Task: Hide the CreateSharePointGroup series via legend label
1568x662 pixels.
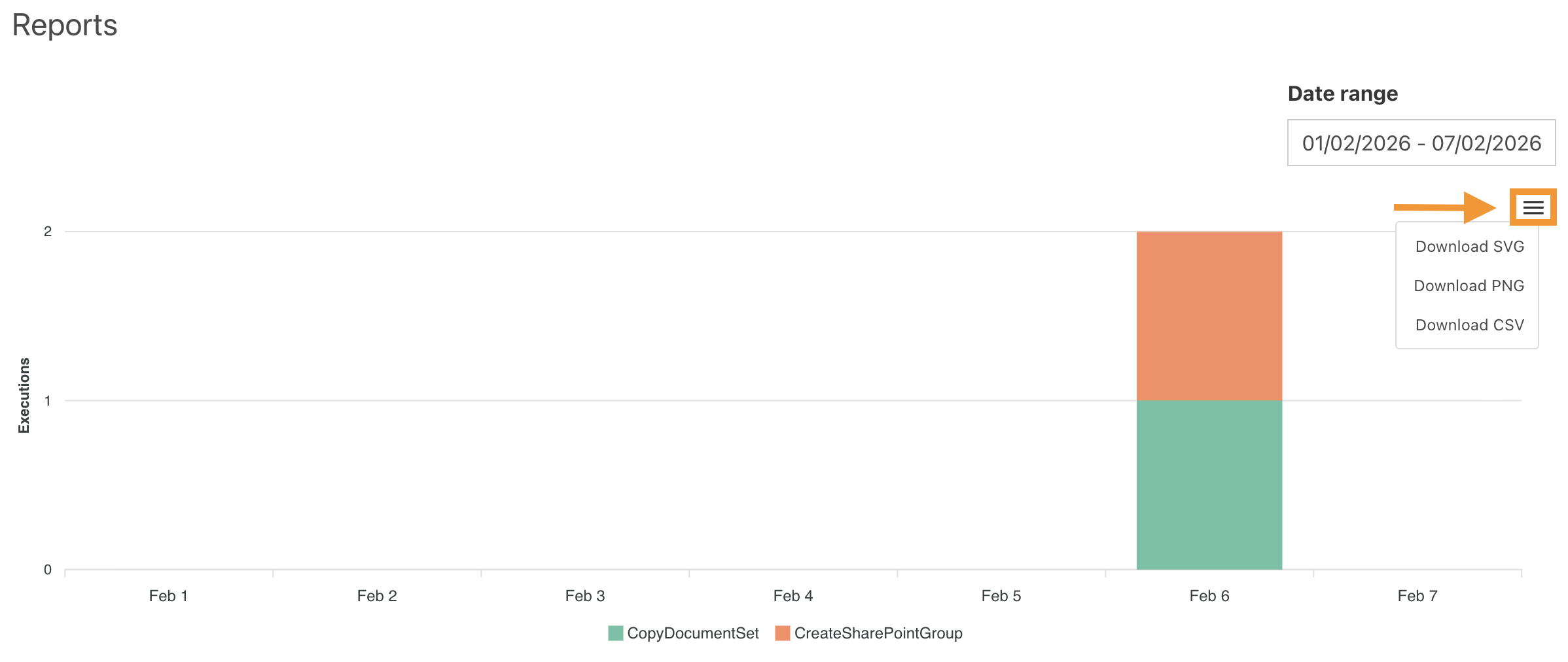Action: coord(878,633)
